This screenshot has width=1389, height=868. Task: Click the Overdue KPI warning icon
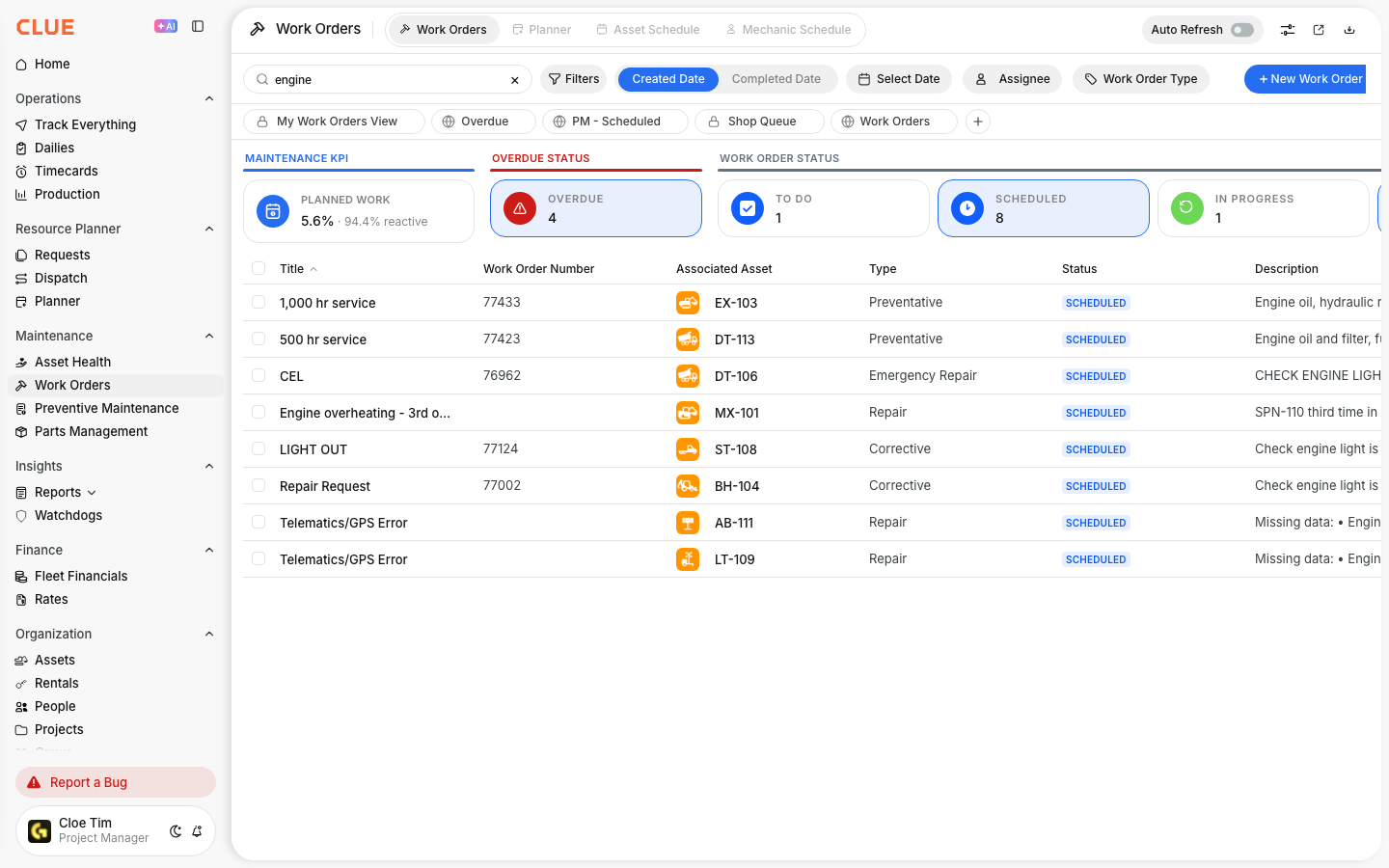click(520, 208)
